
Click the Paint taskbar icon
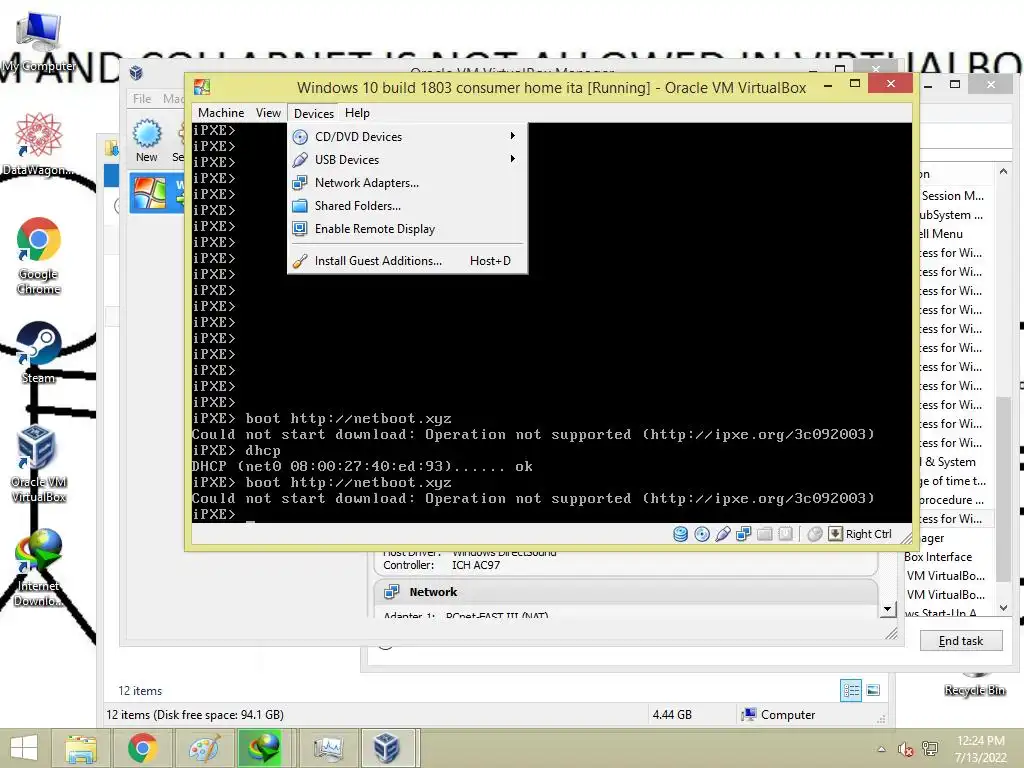204,748
